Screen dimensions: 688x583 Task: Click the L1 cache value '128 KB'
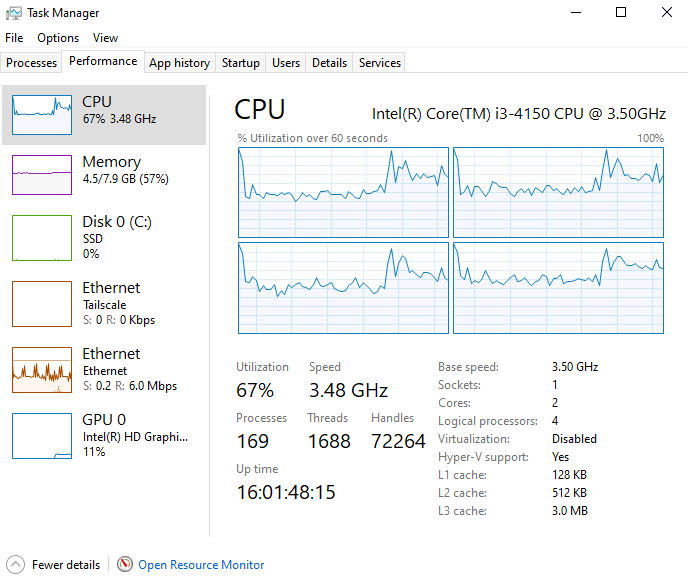tap(569, 475)
